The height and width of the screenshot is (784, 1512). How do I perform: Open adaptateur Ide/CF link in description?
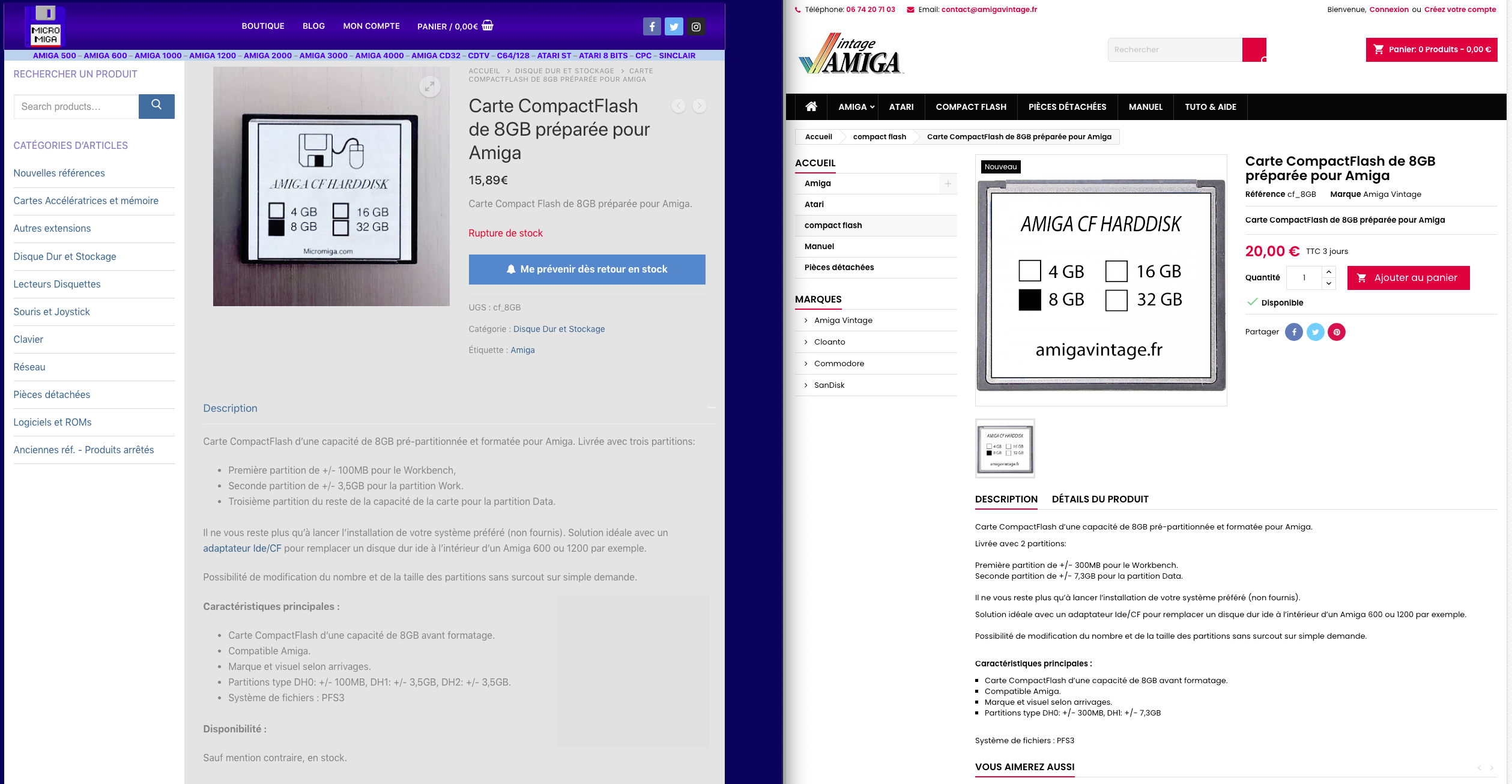tap(242, 549)
